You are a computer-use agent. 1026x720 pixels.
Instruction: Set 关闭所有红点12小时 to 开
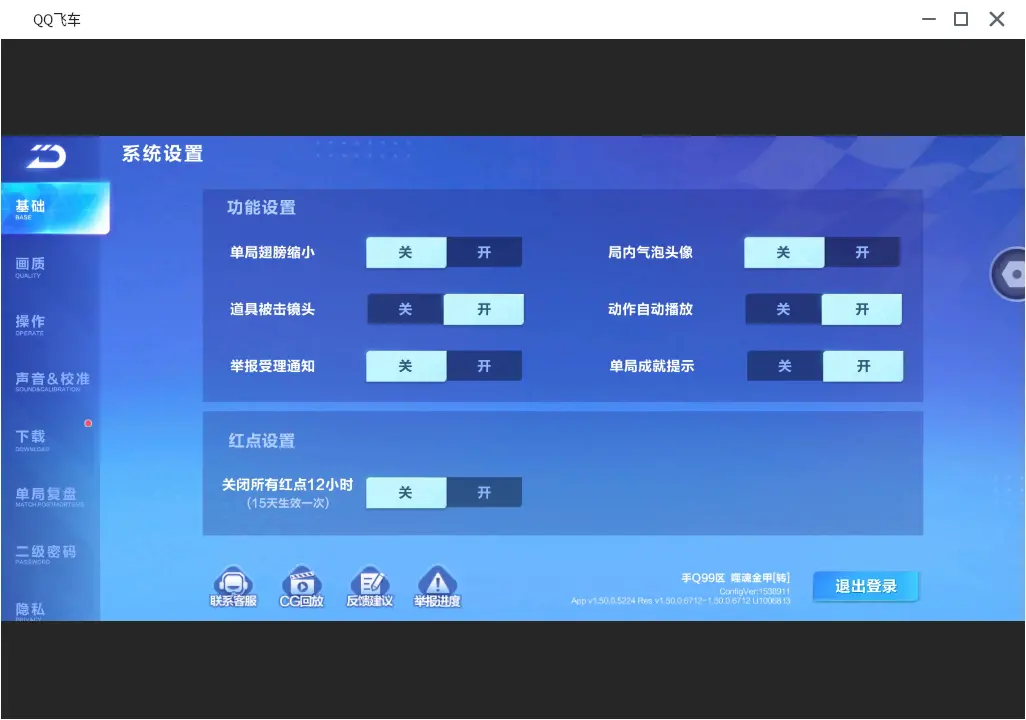click(484, 492)
